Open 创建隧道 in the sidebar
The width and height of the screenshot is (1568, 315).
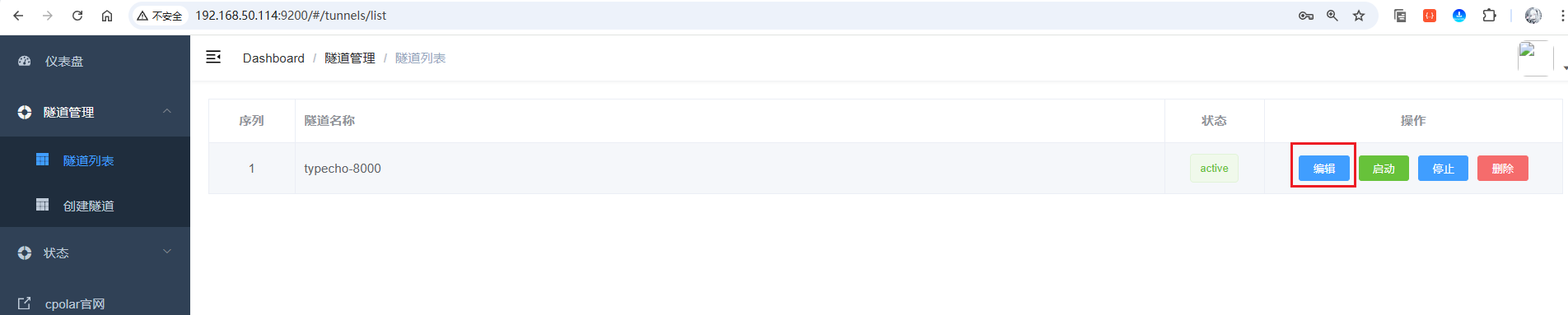tap(95, 206)
